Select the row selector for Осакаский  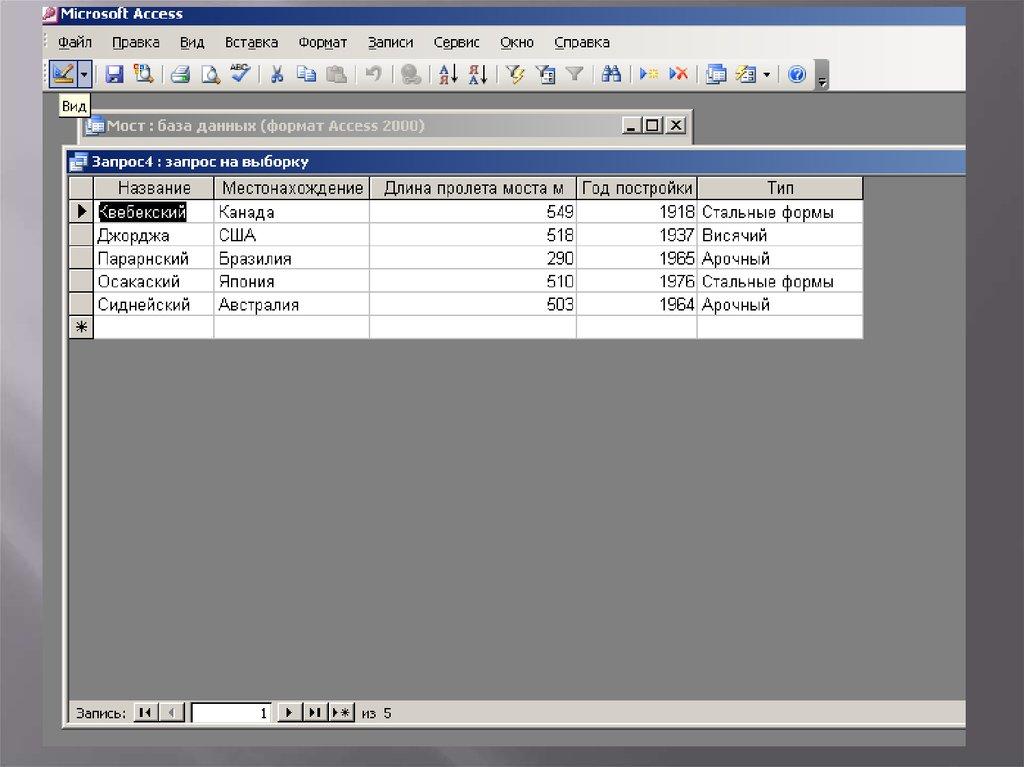point(80,282)
